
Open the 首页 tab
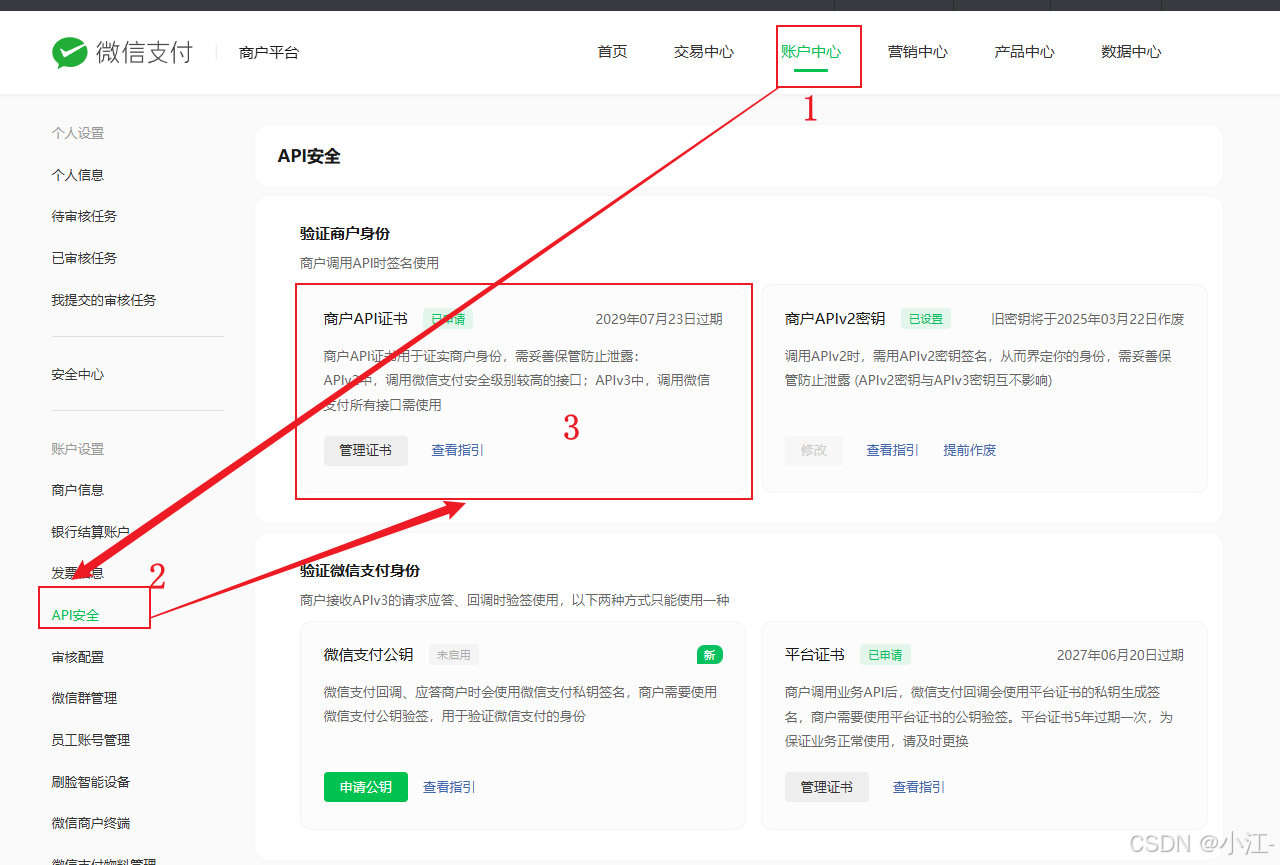coord(612,52)
